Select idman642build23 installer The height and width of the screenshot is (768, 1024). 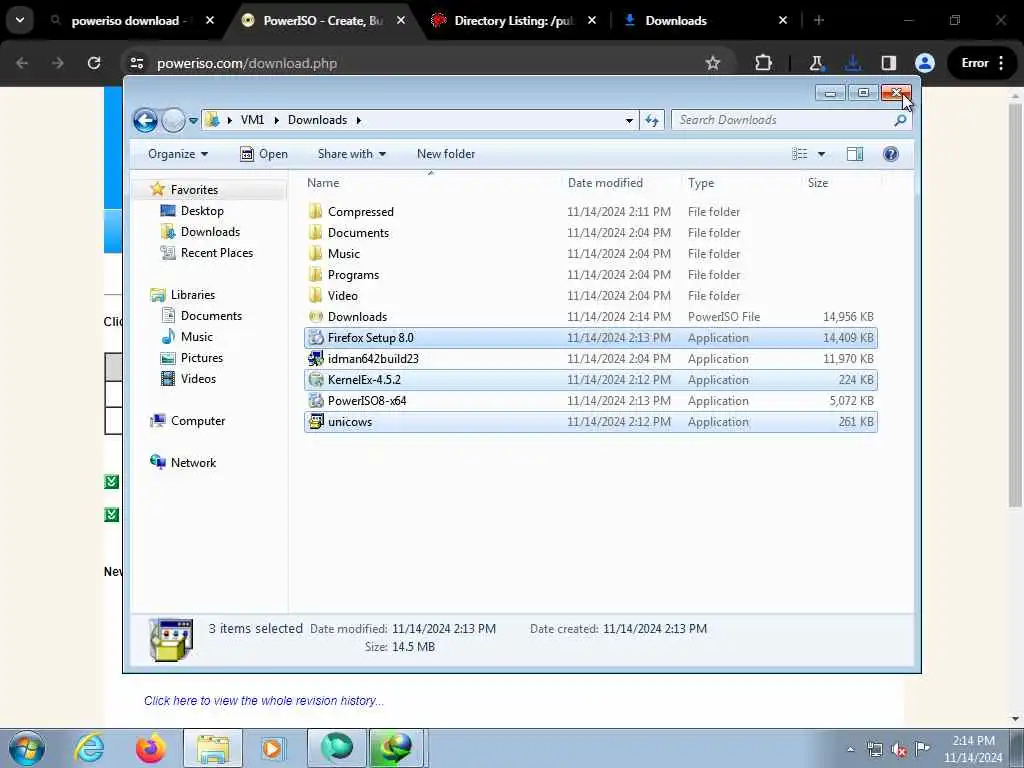[x=591, y=359]
